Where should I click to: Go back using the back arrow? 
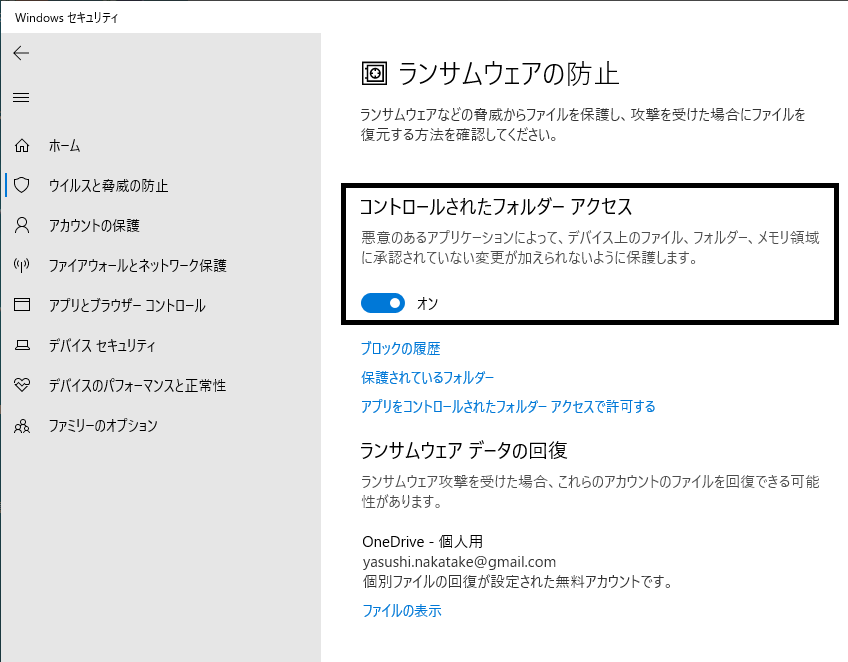pos(21,52)
